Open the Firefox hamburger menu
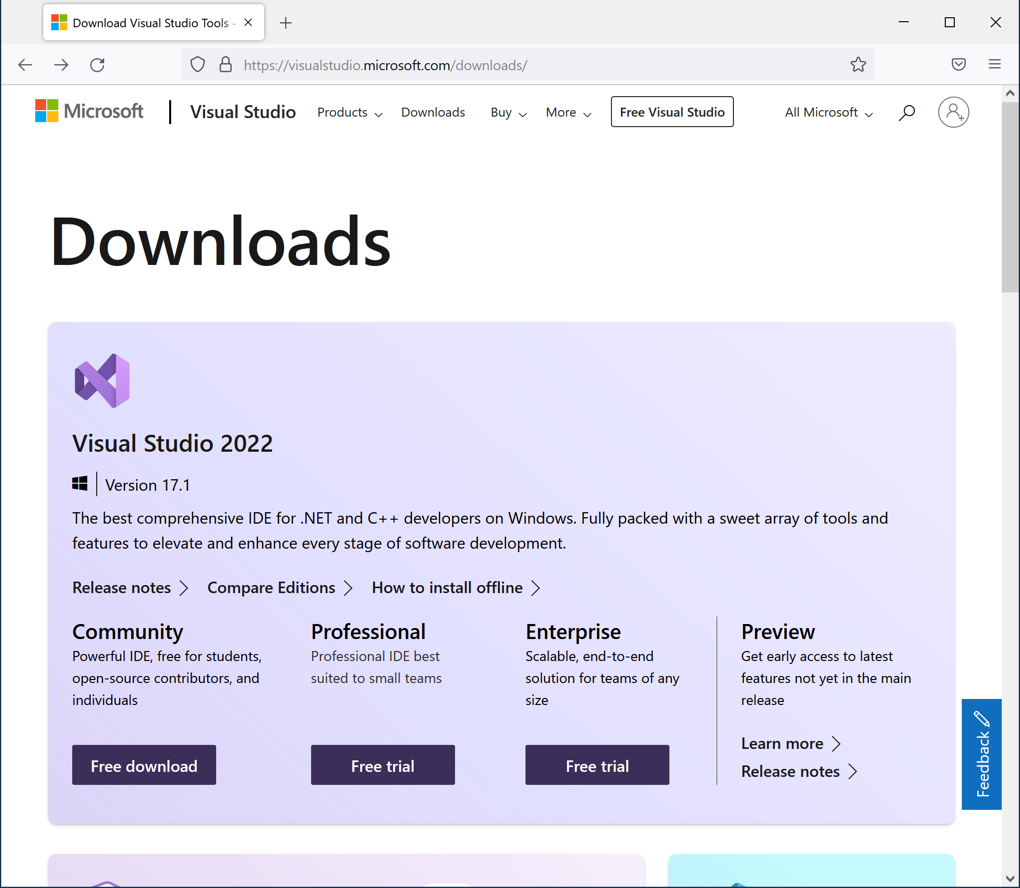Viewport: 1020px width, 888px height. (x=995, y=64)
